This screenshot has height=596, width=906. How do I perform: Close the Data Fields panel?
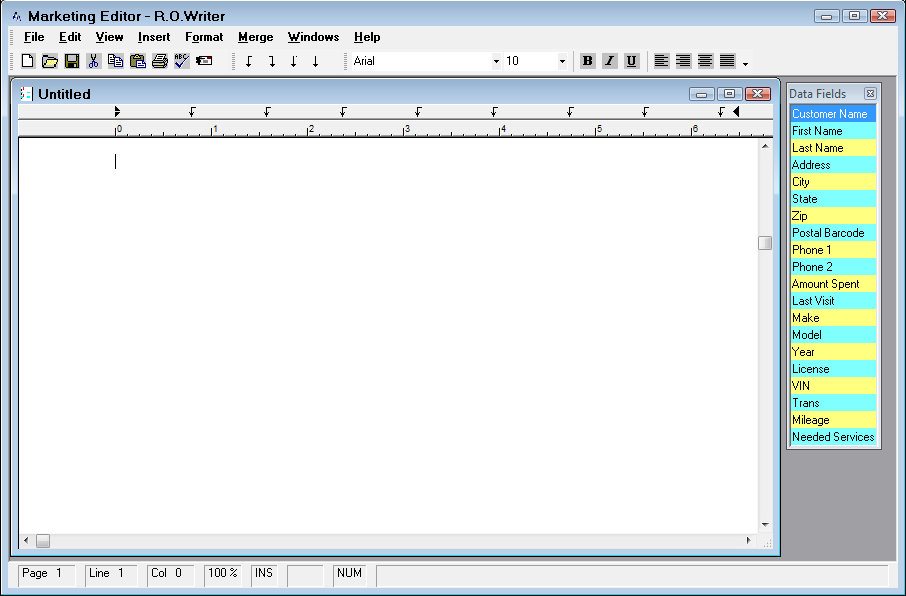869,93
